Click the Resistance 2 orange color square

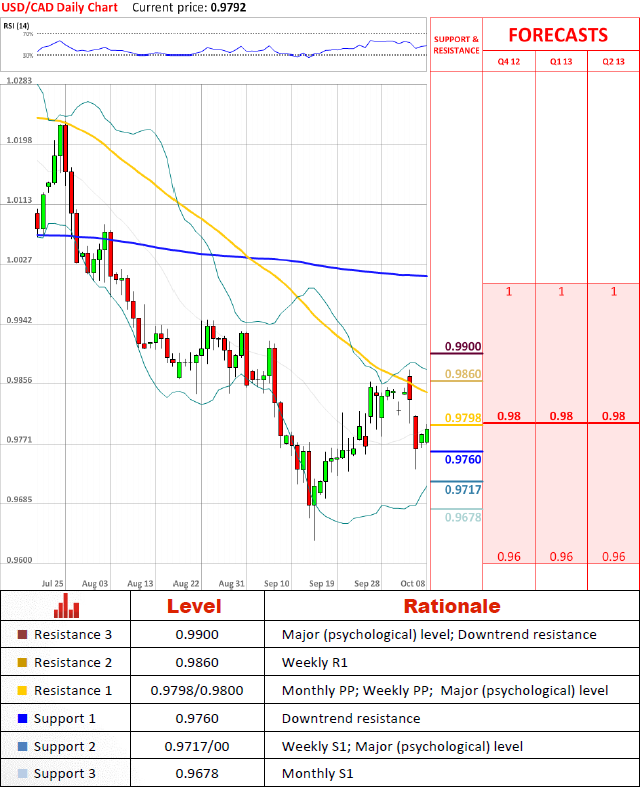click(23, 662)
